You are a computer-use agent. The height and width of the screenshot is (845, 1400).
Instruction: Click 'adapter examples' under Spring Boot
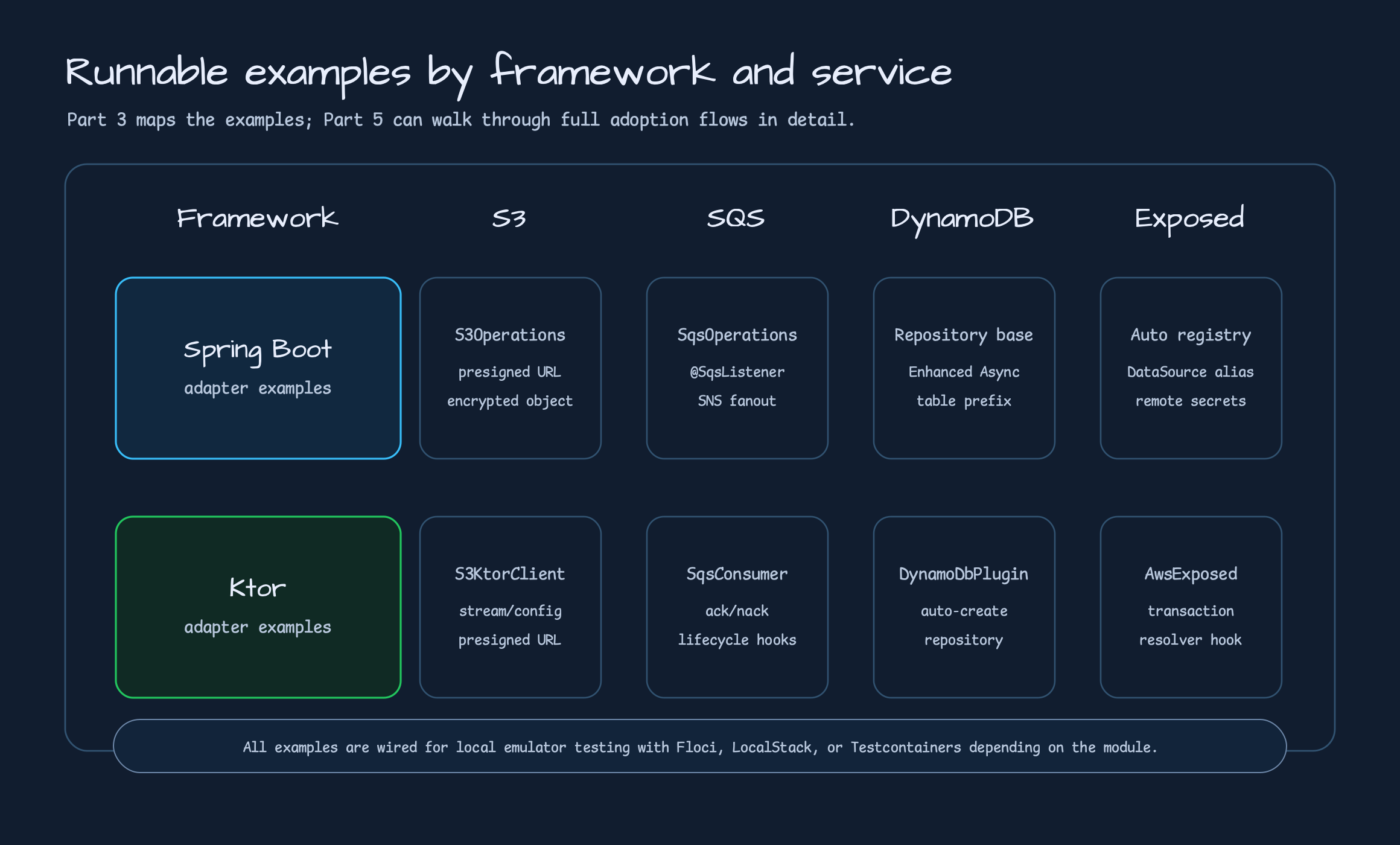tap(258, 388)
